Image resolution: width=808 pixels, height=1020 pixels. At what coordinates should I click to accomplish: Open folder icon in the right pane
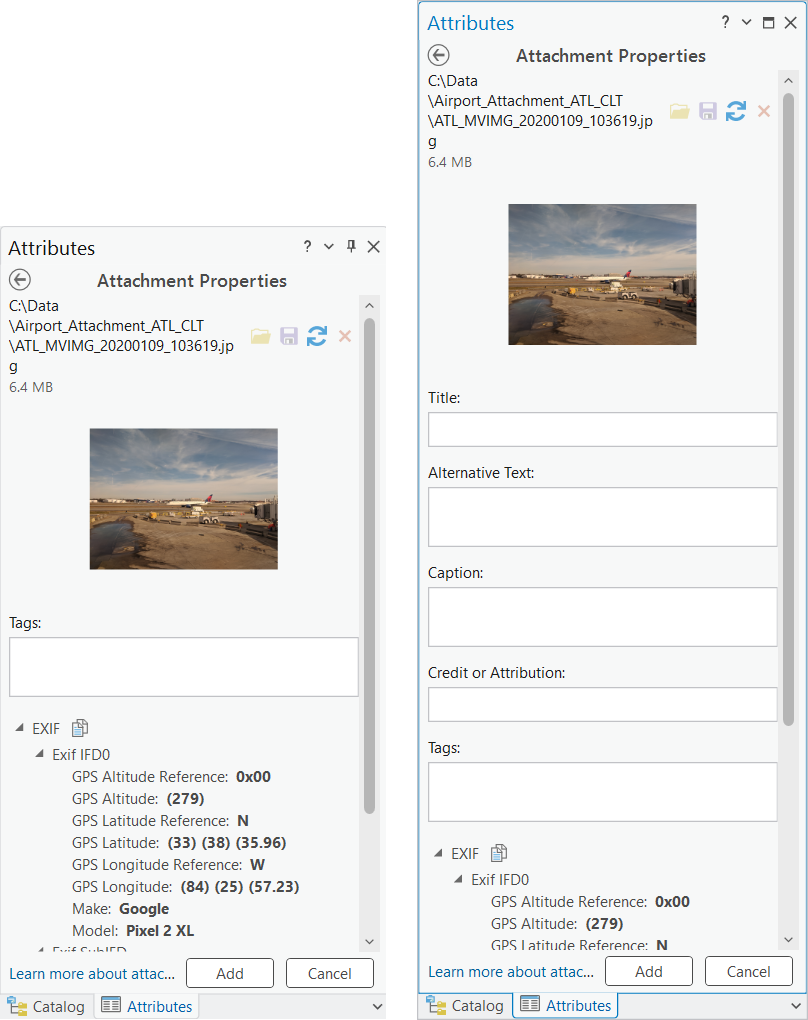point(680,111)
